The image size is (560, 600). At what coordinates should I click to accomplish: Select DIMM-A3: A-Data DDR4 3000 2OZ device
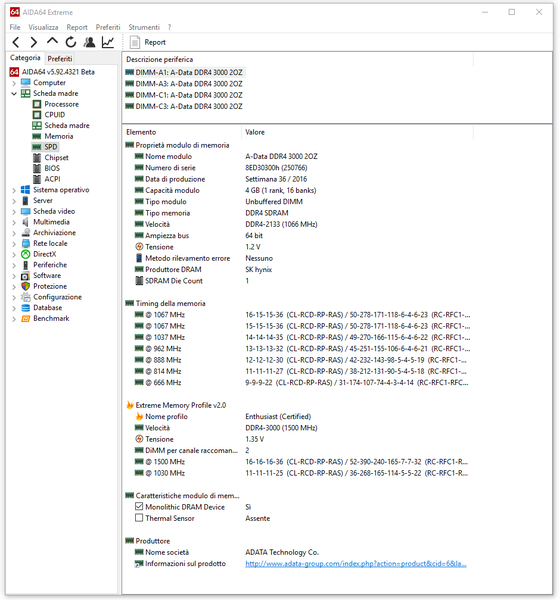pyautogui.click(x=184, y=84)
